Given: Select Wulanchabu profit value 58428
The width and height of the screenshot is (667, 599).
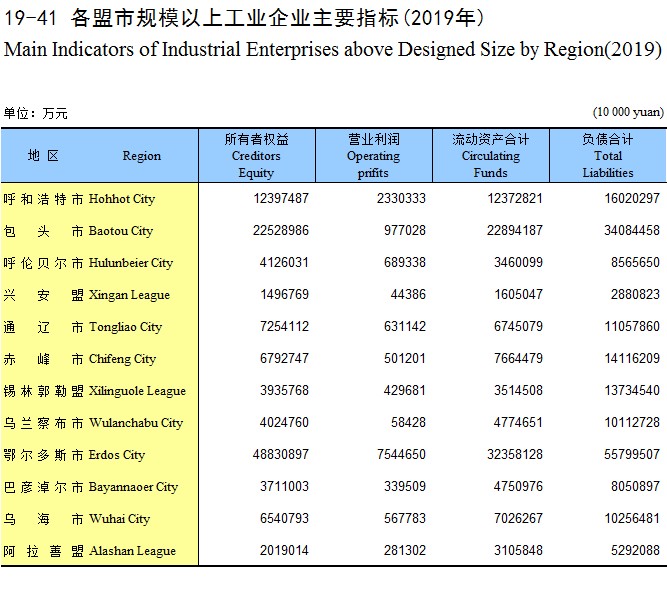Looking at the screenshot, I should (408, 422).
